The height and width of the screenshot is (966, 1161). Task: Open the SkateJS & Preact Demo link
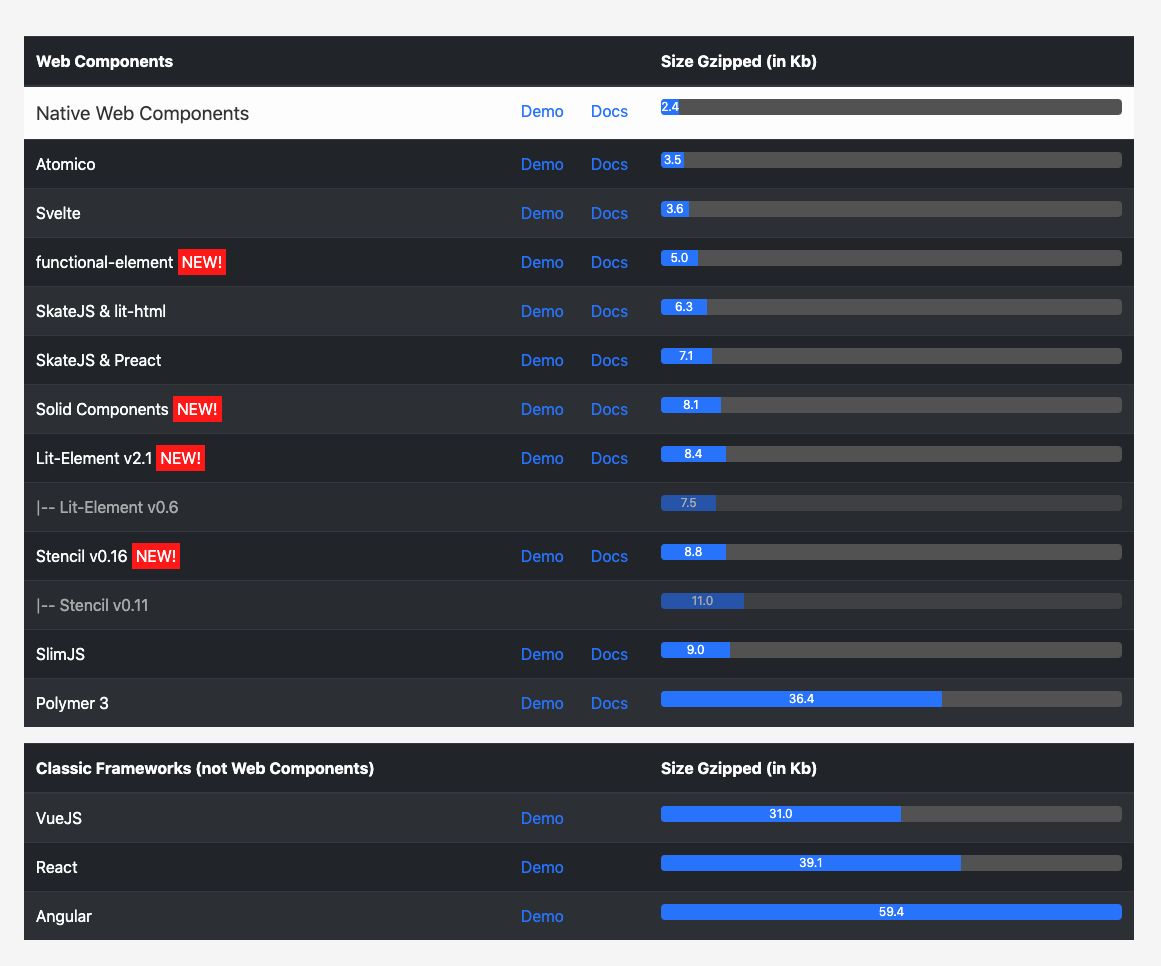pyautogui.click(x=542, y=360)
